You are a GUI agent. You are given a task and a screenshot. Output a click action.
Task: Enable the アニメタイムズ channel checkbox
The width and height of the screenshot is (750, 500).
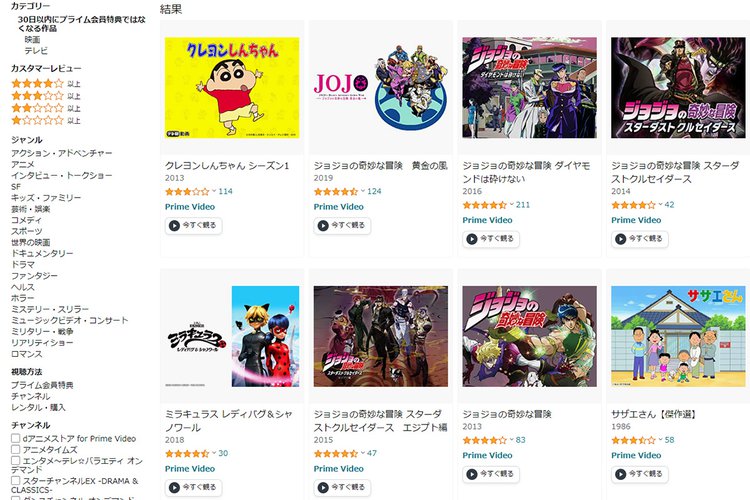point(16,449)
